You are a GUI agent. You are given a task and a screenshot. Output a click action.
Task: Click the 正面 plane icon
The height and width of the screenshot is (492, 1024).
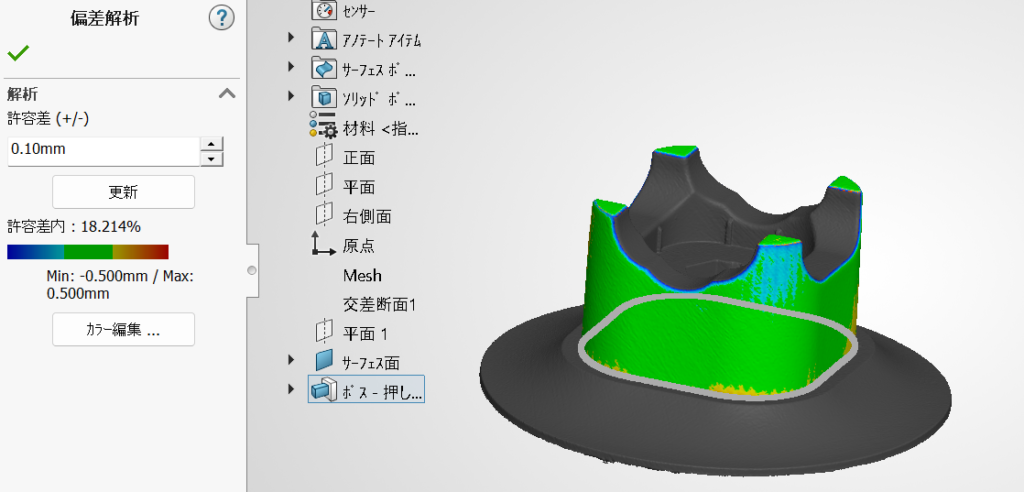coord(324,157)
